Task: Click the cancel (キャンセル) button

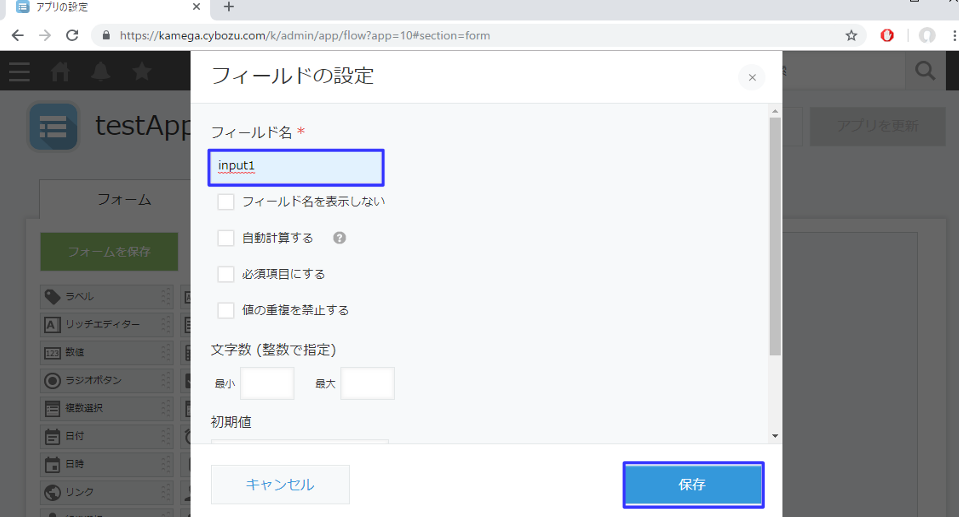Action: 280,485
